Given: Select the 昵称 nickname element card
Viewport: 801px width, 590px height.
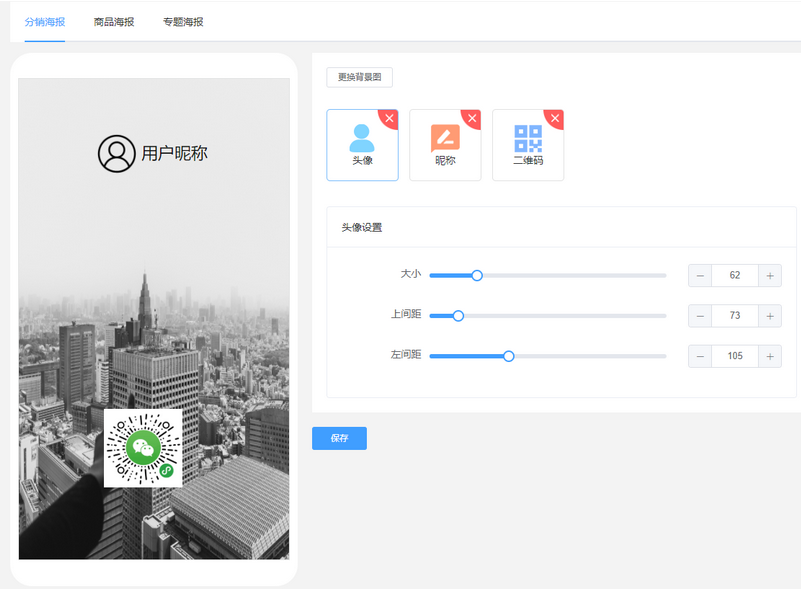Looking at the screenshot, I should point(445,146).
